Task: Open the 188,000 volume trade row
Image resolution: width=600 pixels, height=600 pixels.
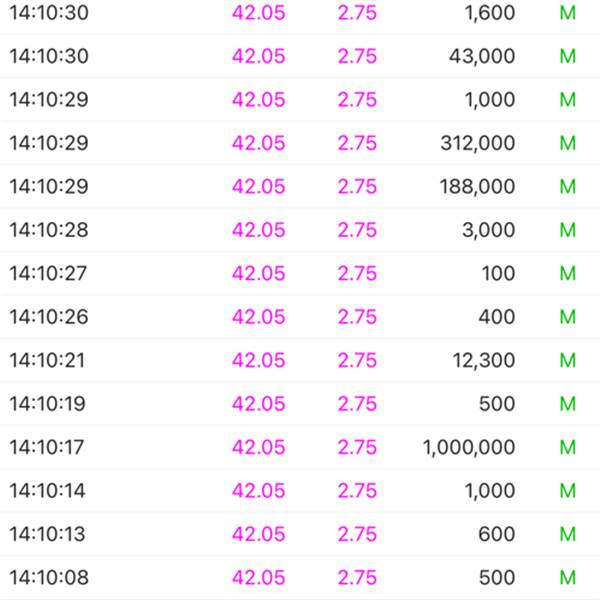Action: coord(300,186)
